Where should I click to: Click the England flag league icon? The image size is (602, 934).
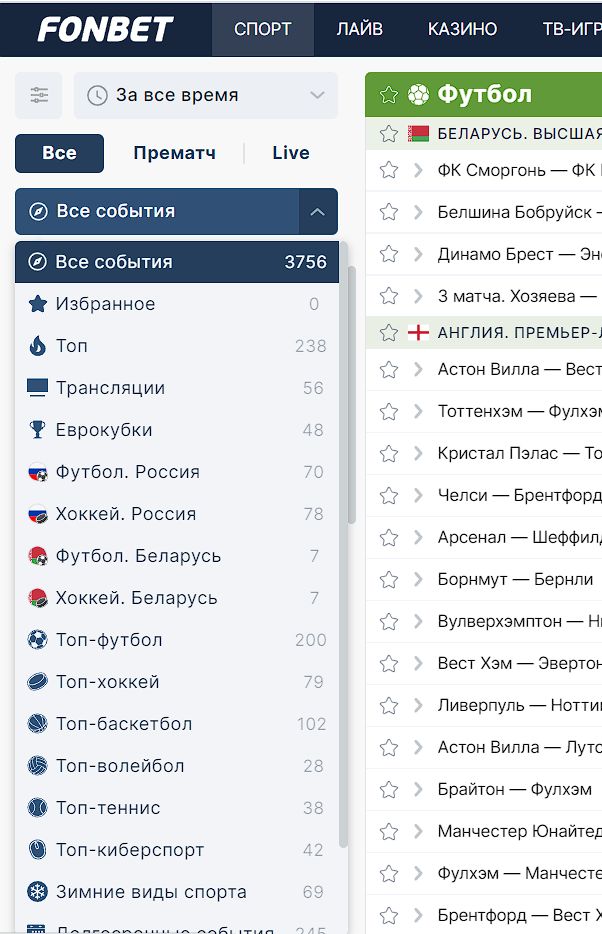tap(418, 332)
